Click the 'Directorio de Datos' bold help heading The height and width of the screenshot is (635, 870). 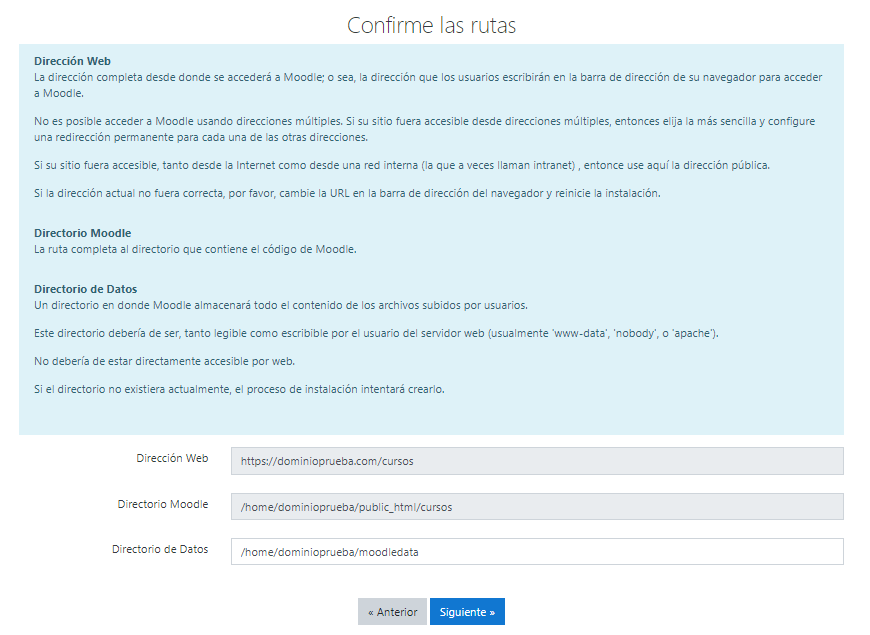[x=85, y=289]
